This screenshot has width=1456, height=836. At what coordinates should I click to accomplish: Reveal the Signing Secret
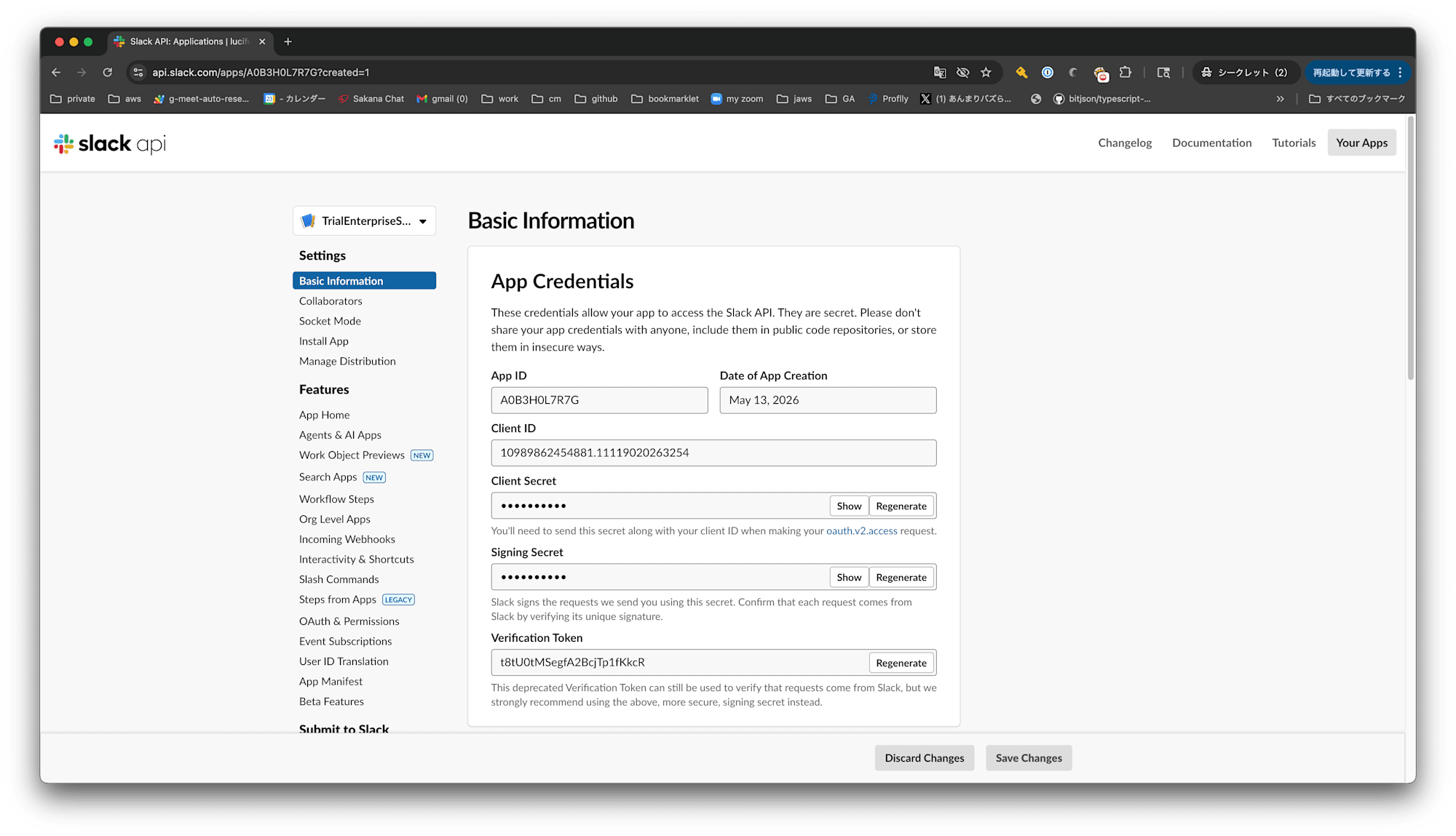[849, 578]
